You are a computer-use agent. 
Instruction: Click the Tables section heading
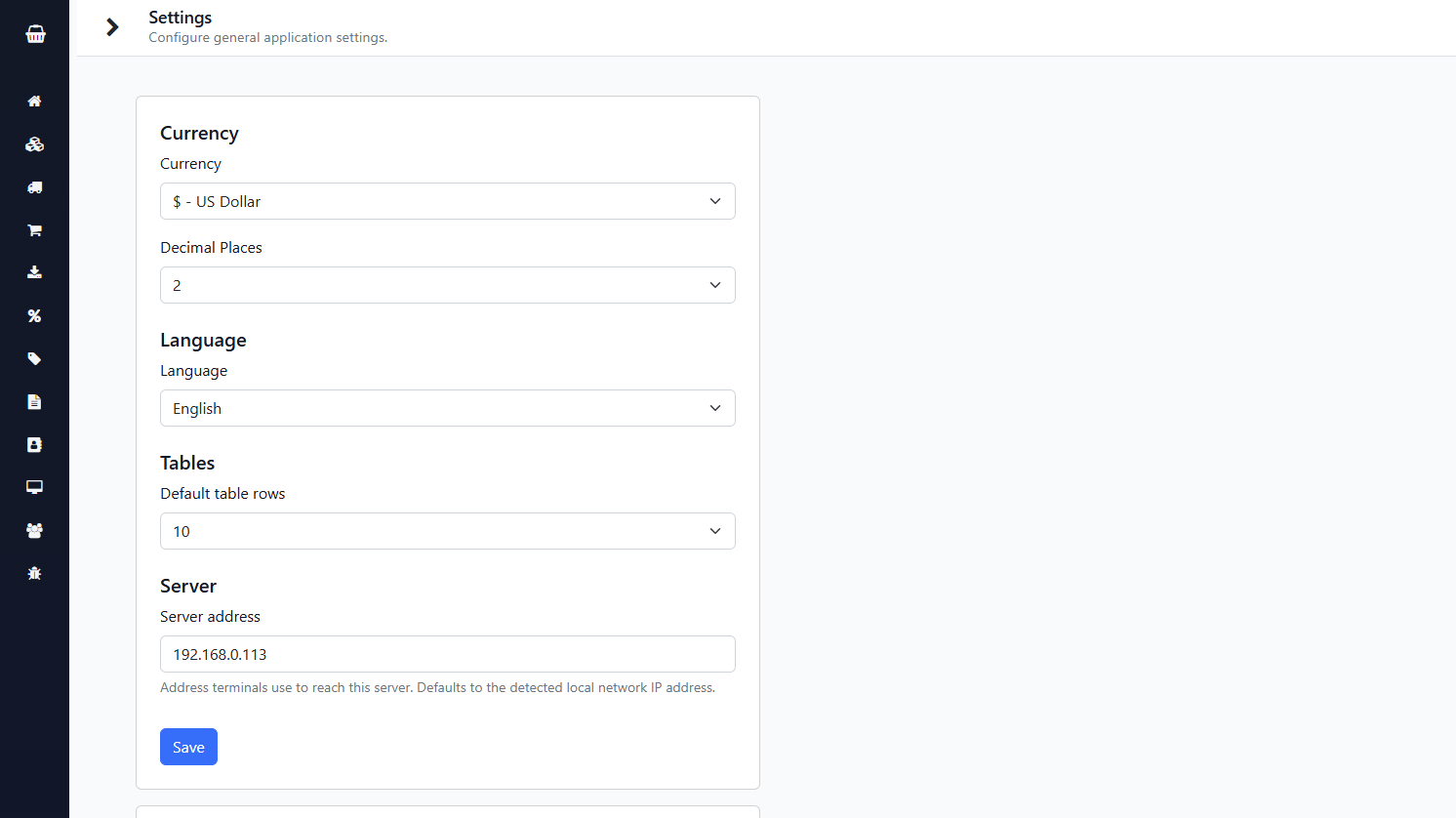click(x=187, y=463)
